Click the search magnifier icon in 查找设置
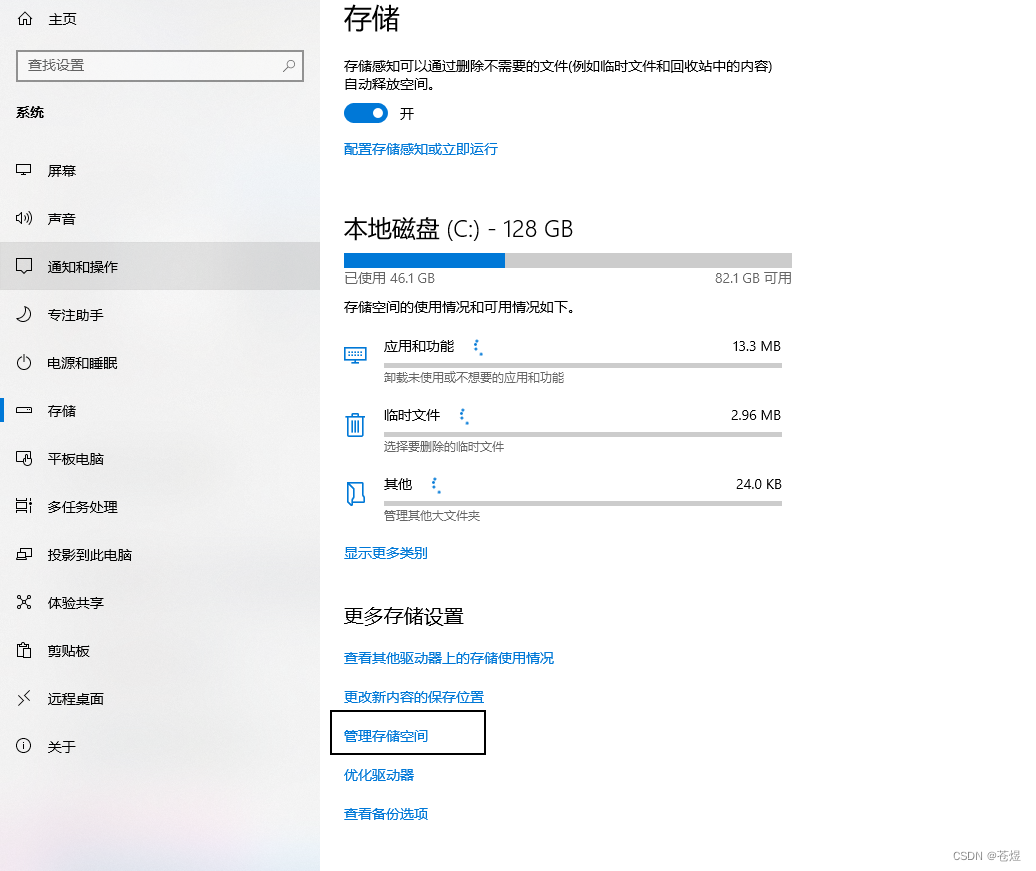Viewport: 1036px width, 871px height. pos(289,65)
